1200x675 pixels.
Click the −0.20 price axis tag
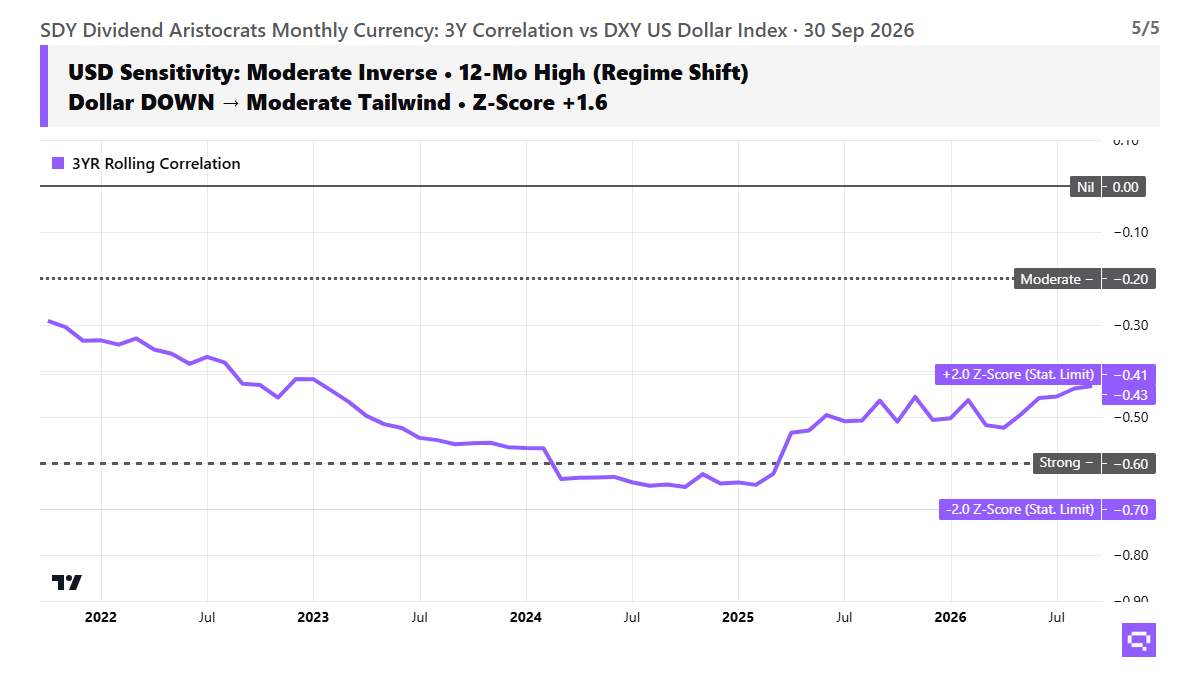coord(1128,280)
